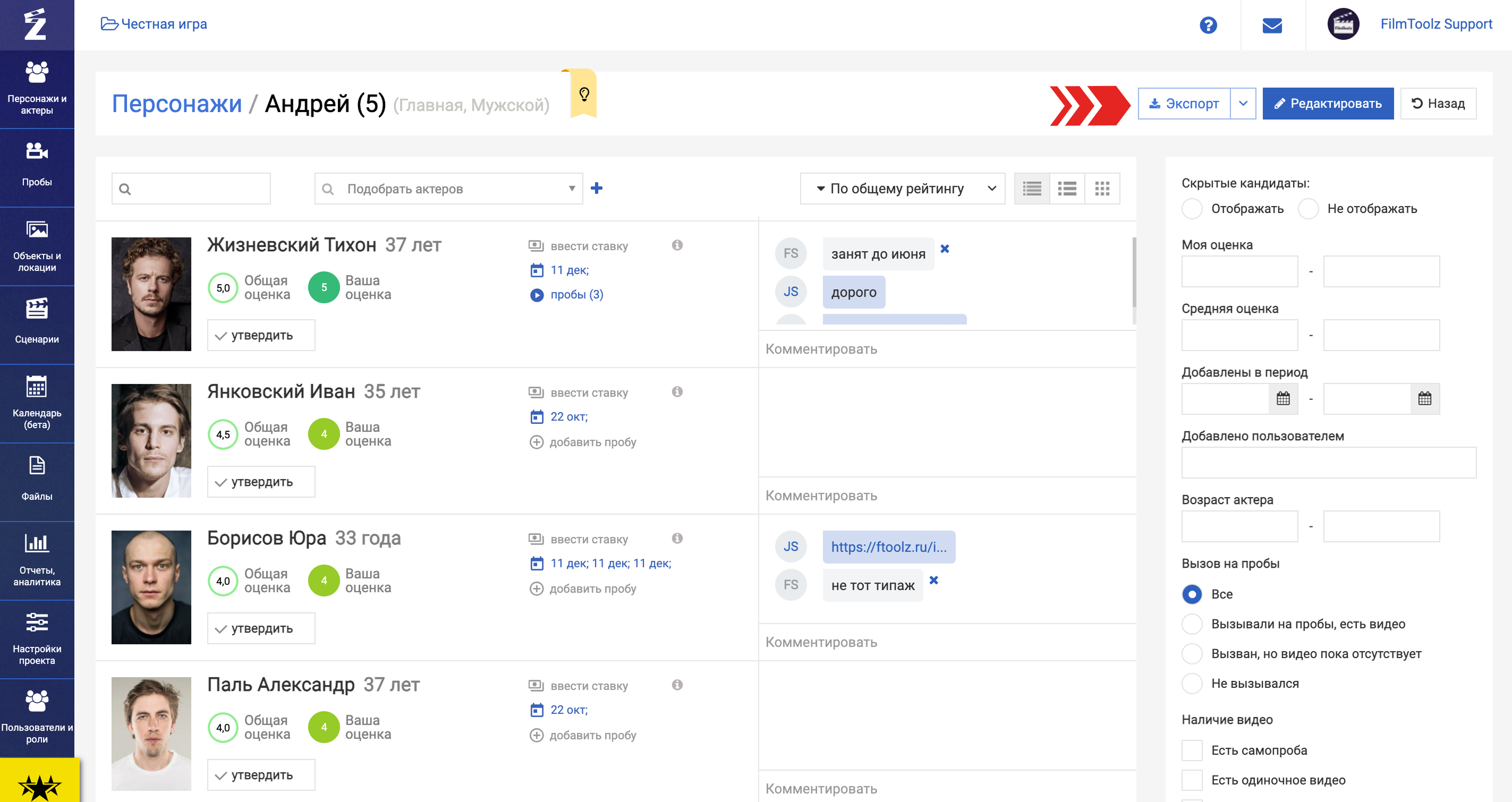Screen dimensions: 1512x802
Task: Click Борисов Юра's photo thumbnail
Action: coord(151,587)
